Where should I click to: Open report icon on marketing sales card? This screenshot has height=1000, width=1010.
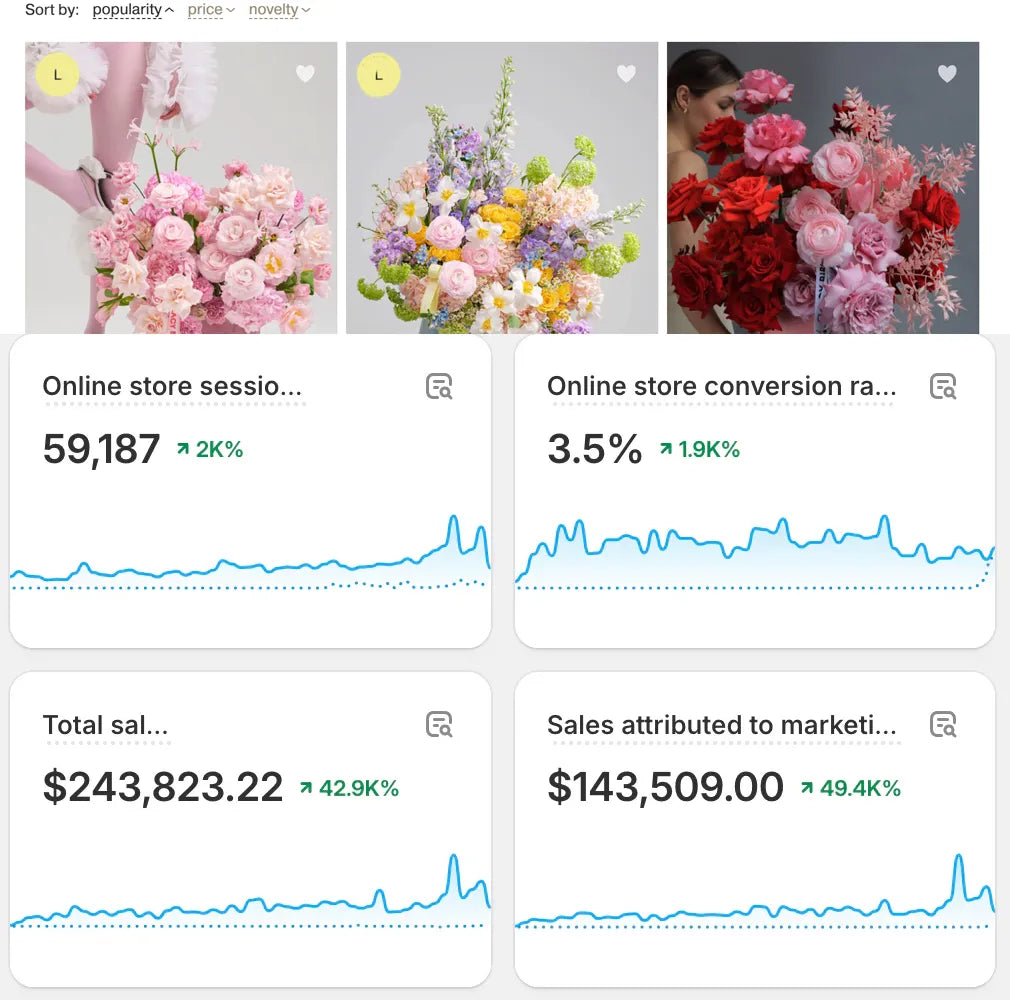pyautogui.click(x=943, y=724)
